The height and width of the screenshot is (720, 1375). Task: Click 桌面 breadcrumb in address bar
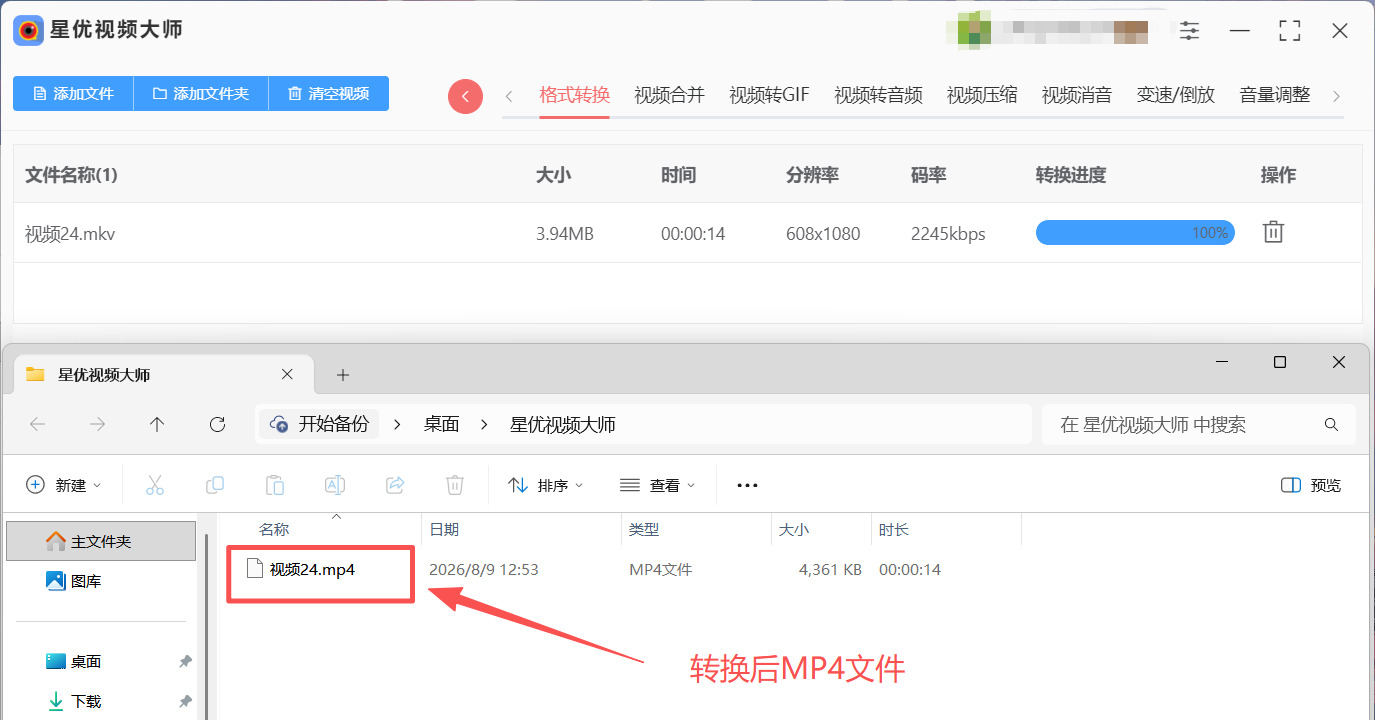tap(441, 424)
